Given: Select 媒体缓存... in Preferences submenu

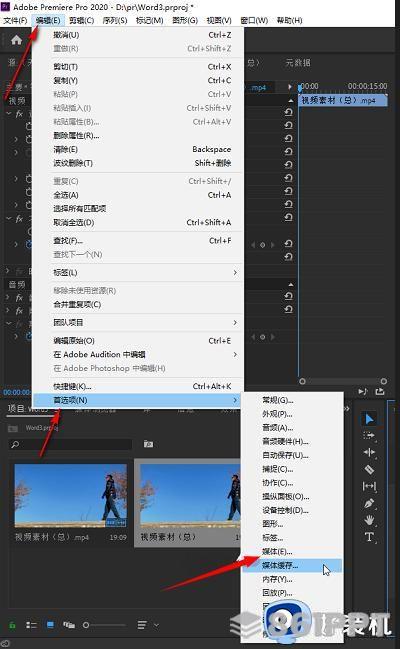Looking at the screenshot, I should point(292,565).
